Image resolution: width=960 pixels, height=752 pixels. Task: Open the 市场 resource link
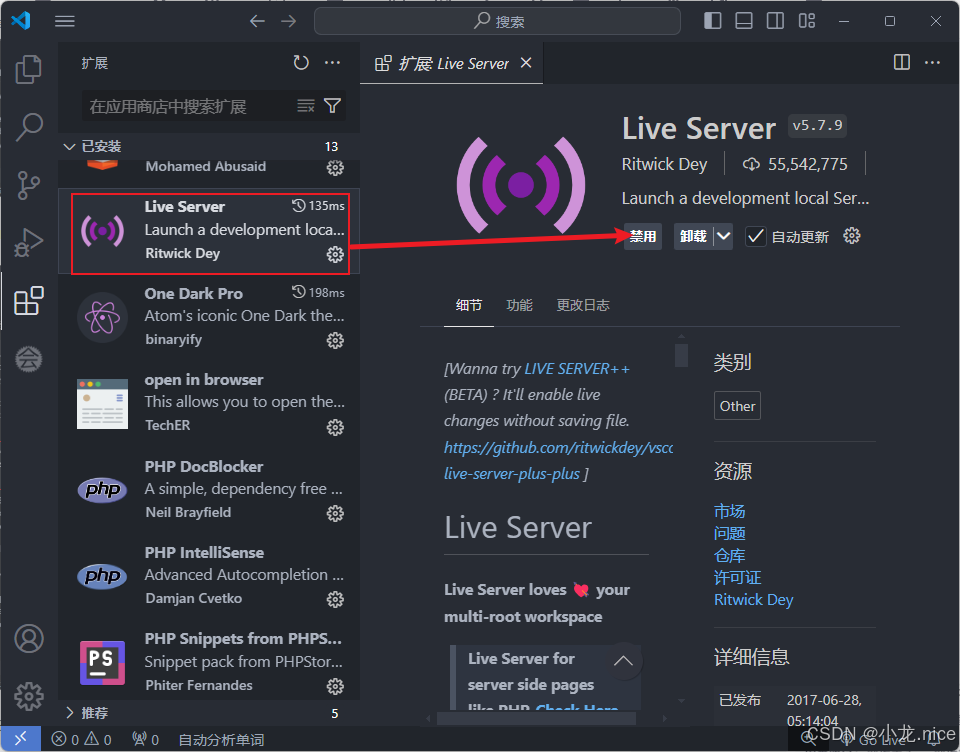(729, 511)
